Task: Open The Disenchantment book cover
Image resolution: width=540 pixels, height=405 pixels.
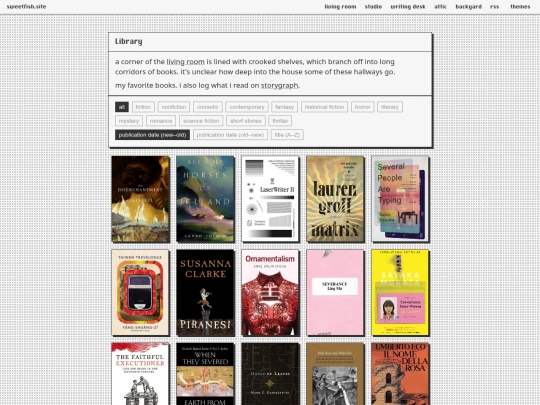Action: click(x=141, y=199)
